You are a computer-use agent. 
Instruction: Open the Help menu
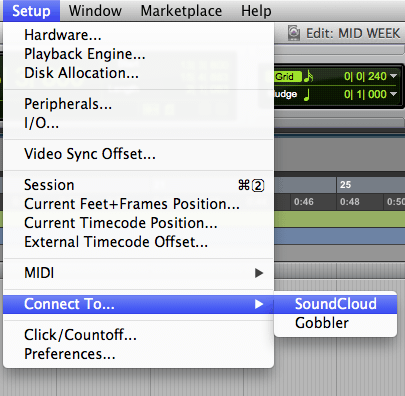pyautogui.click(x=256, y=11)
